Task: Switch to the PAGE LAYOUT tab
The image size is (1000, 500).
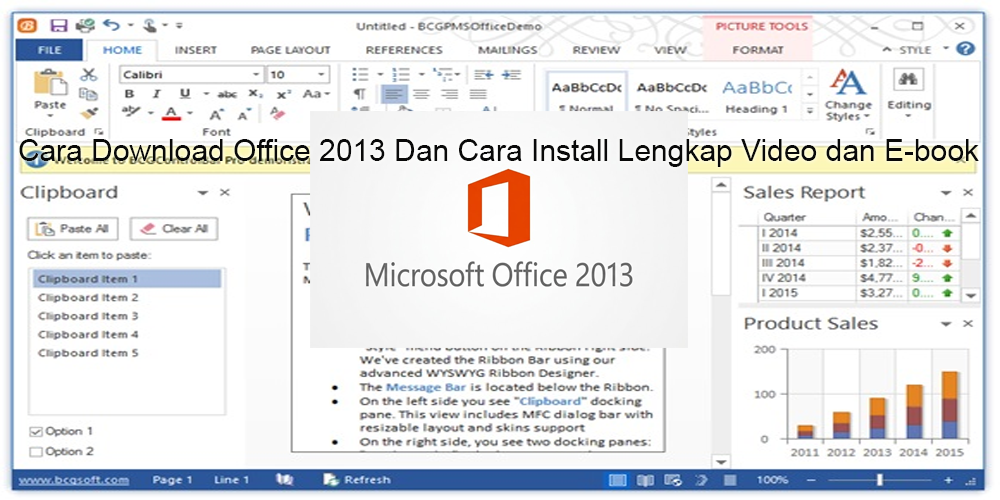Action: [290, 50]
